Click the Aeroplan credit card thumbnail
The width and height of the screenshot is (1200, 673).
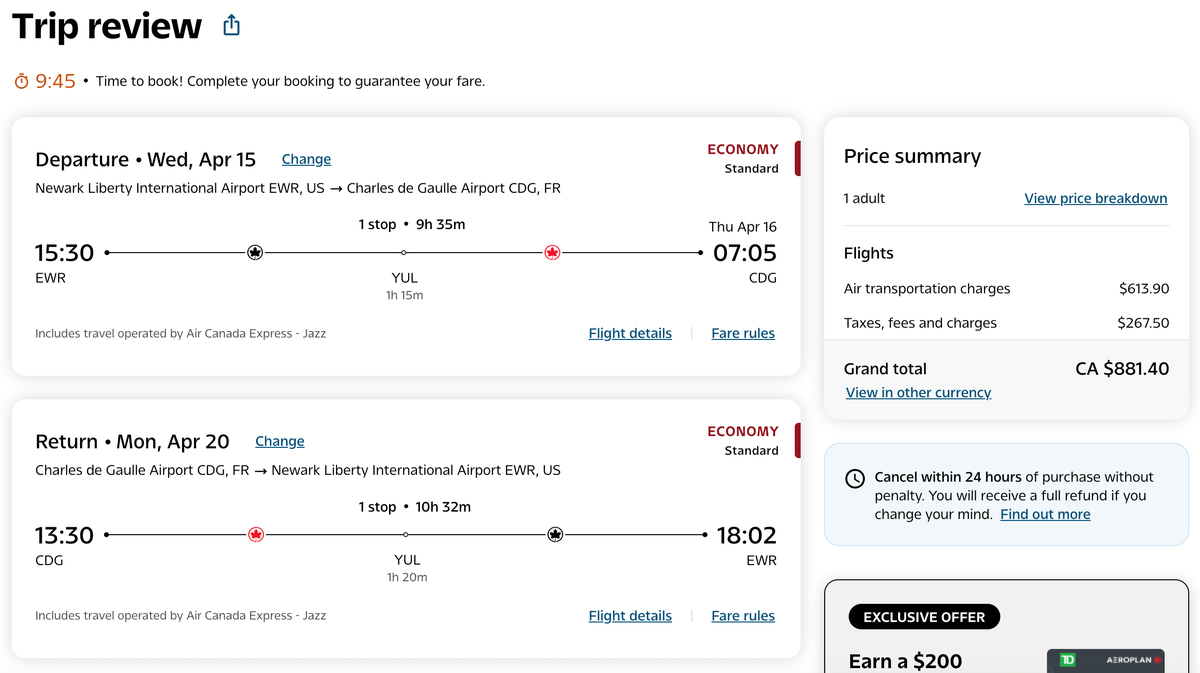coord(1105,660)
